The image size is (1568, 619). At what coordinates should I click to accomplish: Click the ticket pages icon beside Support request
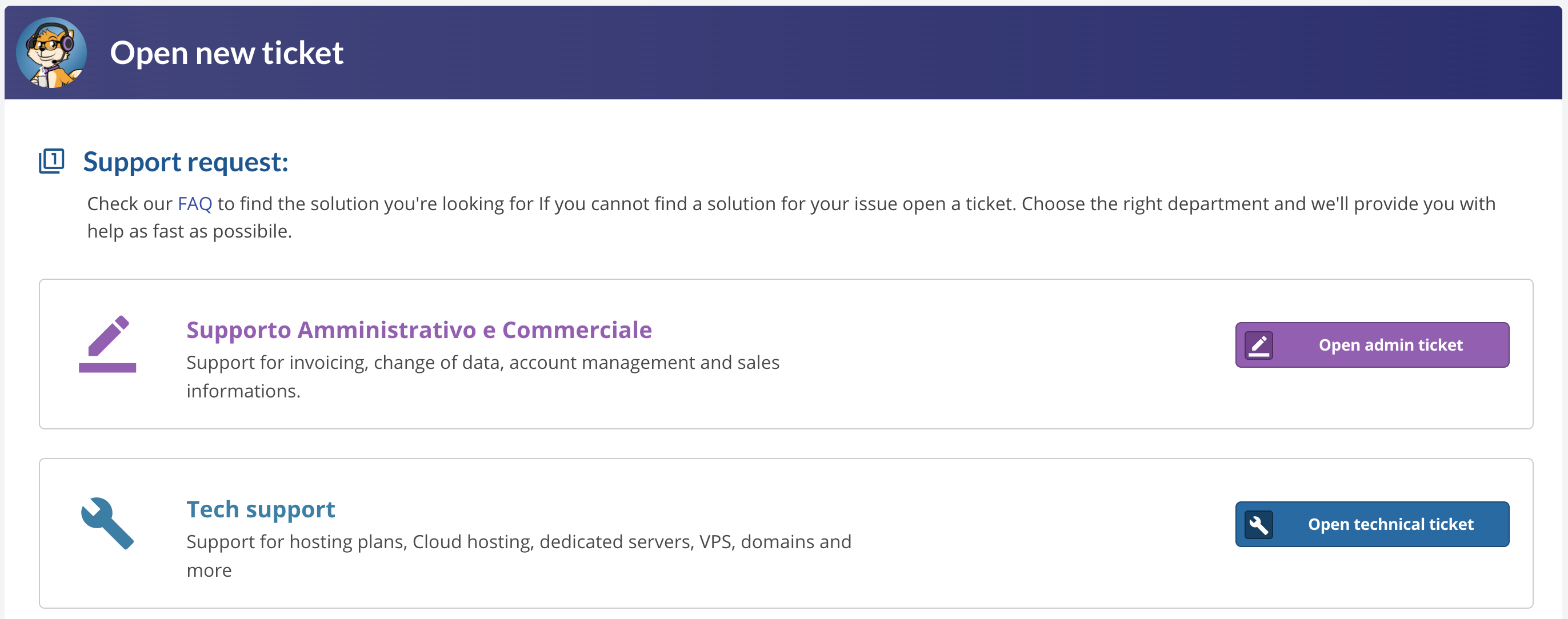pos(52,161)
